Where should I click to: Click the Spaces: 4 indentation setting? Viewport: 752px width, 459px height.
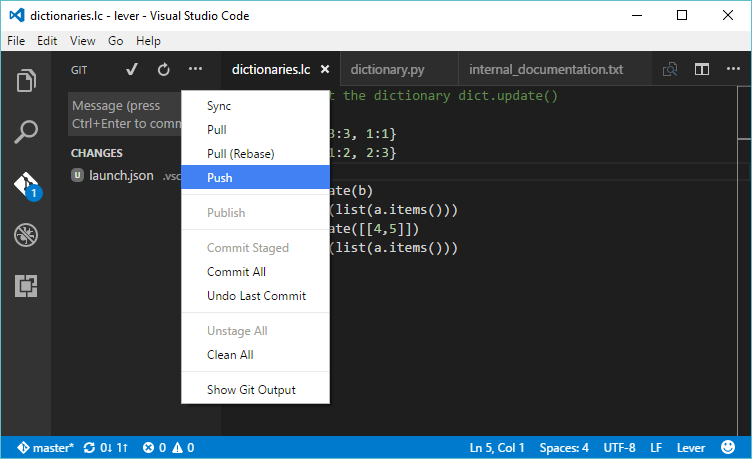pos(564,448)
